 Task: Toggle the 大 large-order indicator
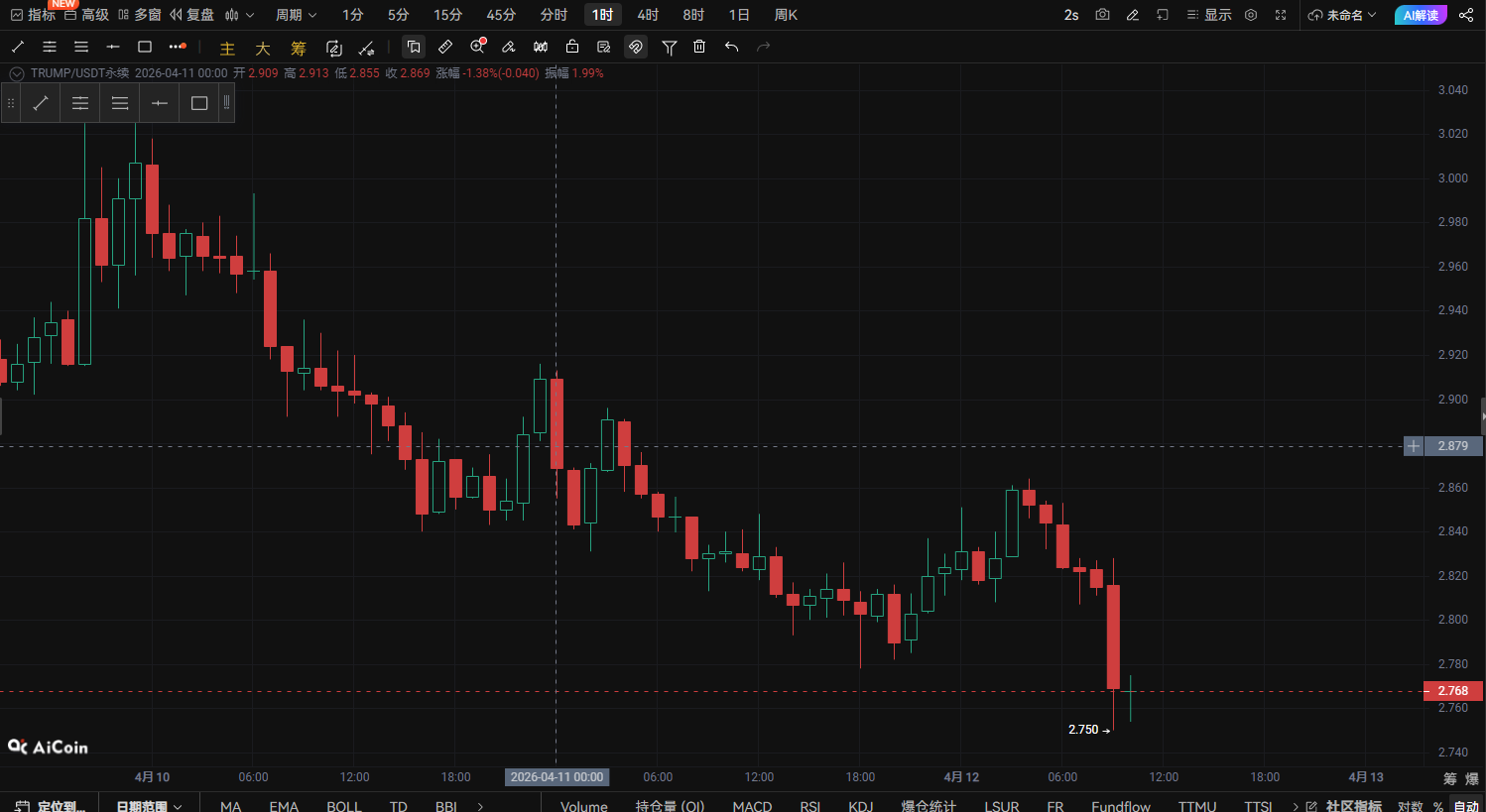(263, 48)
